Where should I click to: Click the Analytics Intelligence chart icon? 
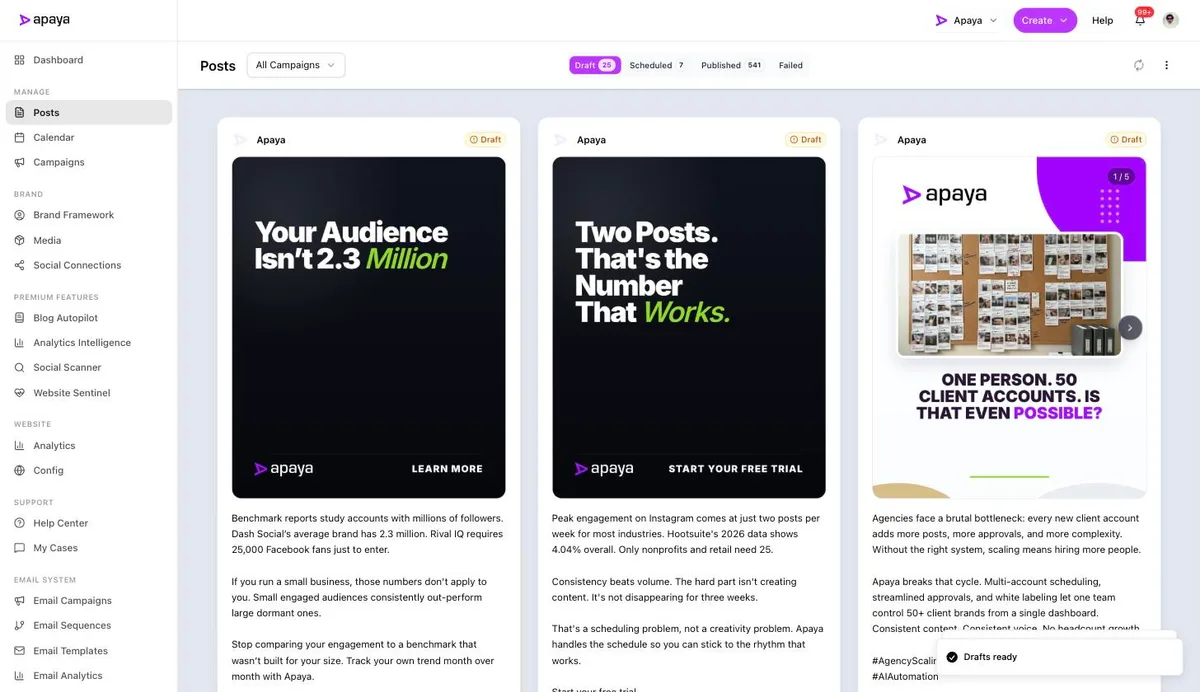click(19, 343)
